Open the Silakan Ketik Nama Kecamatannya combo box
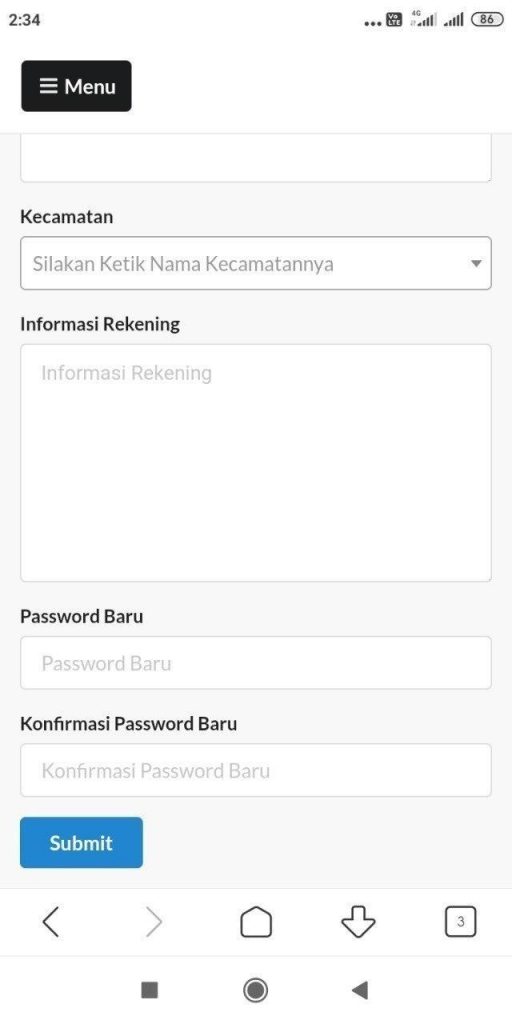Viewport: 512px width, 1024px height. (x=256, y=263)
